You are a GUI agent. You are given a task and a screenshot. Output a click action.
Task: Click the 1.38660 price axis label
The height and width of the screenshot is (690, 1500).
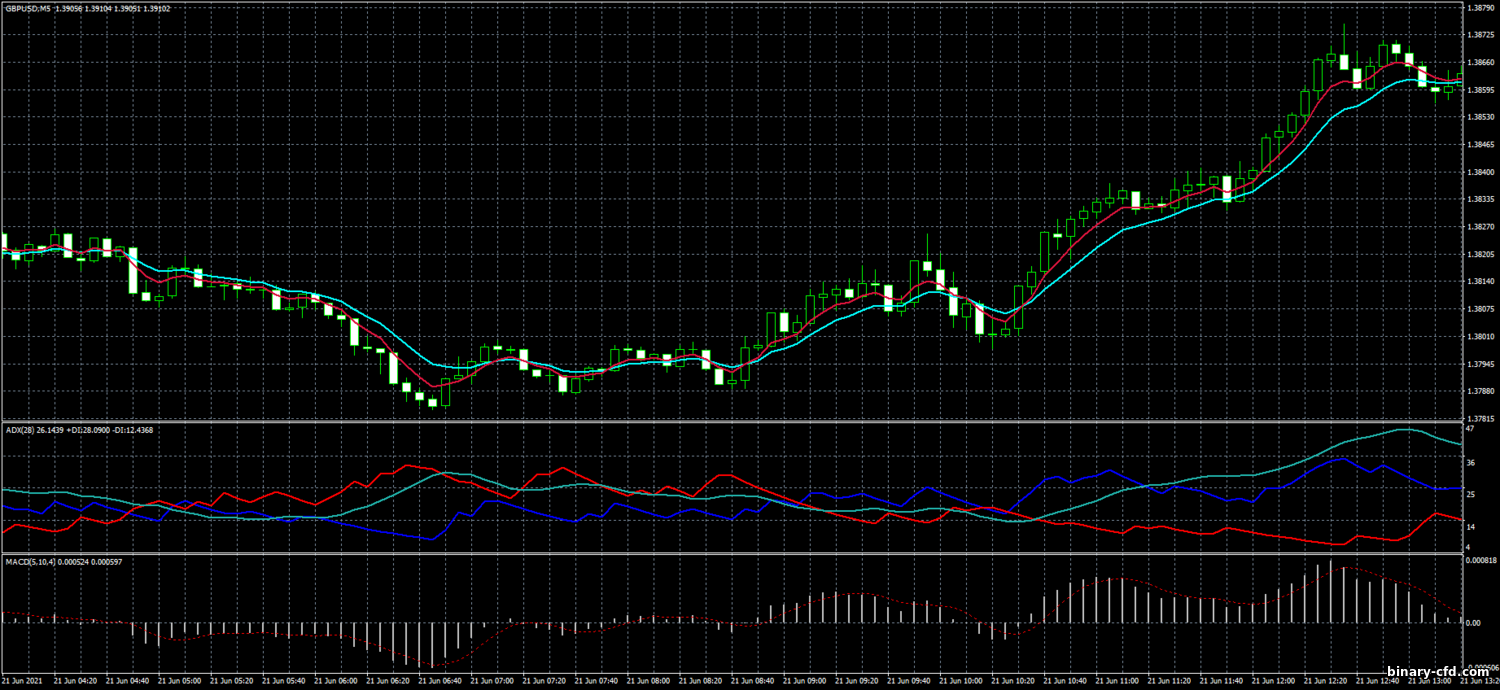point(1479,62)
